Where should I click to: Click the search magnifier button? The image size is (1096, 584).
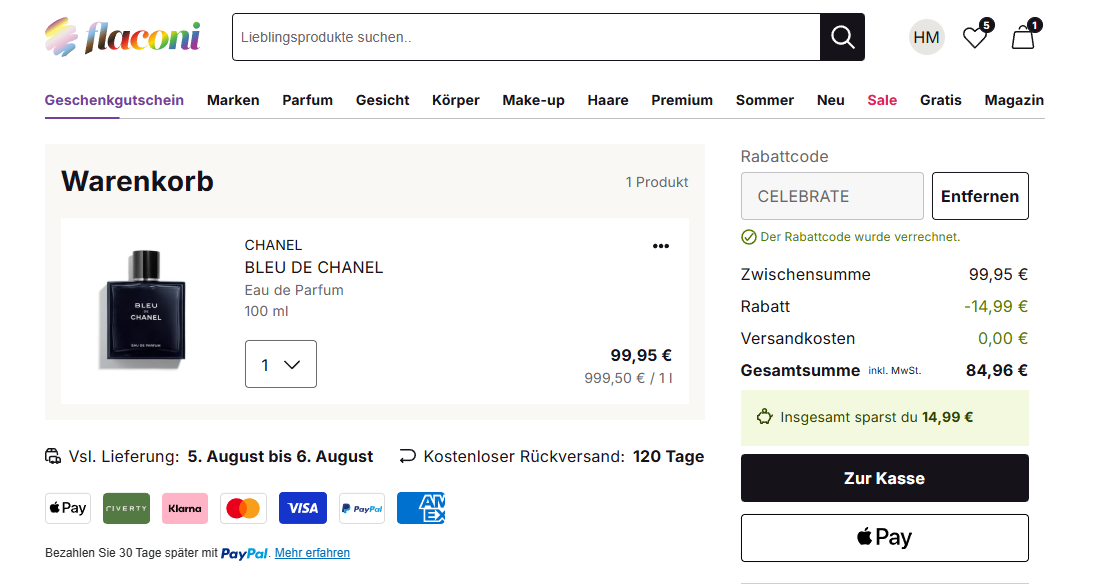(x=842, y=37)
